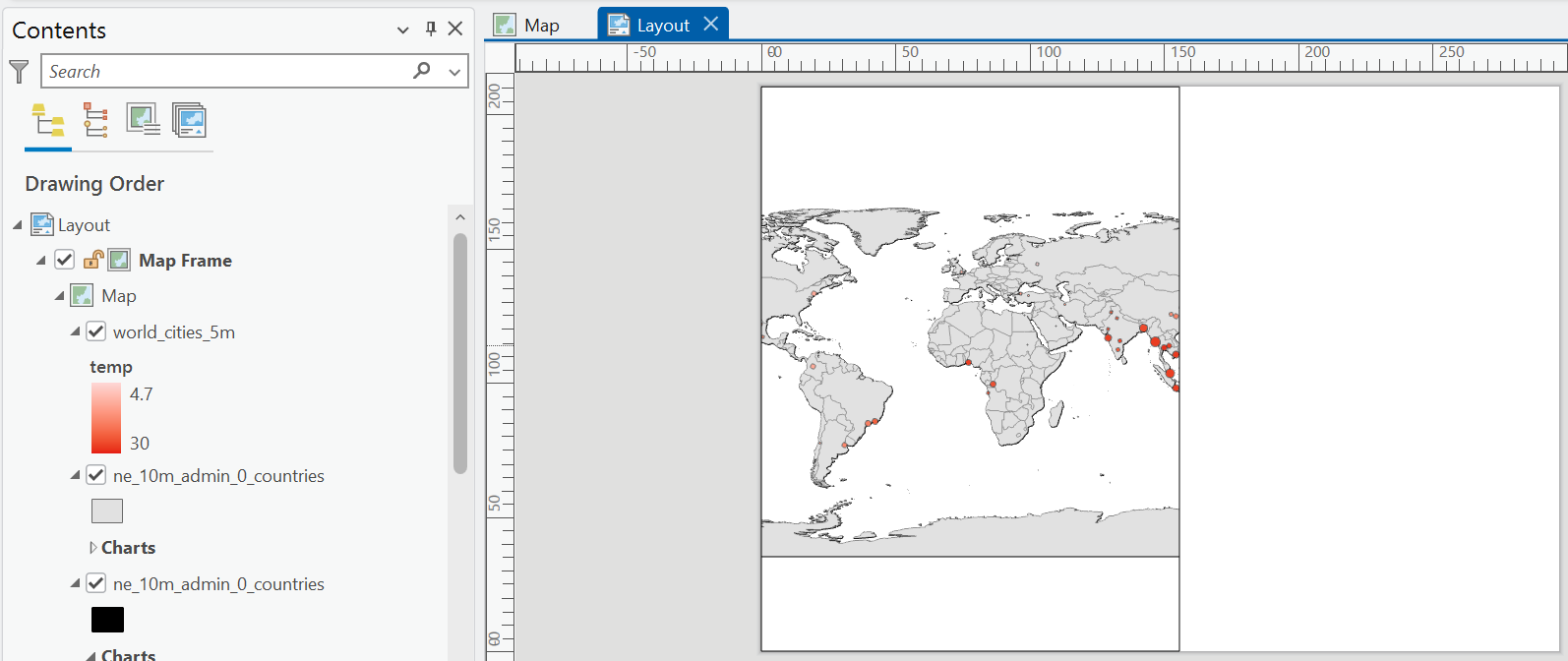Click the Contents vertical scrollbar thumb
Image resolution: width=1568 pixels, height=661 pixels.
(459, 354)
